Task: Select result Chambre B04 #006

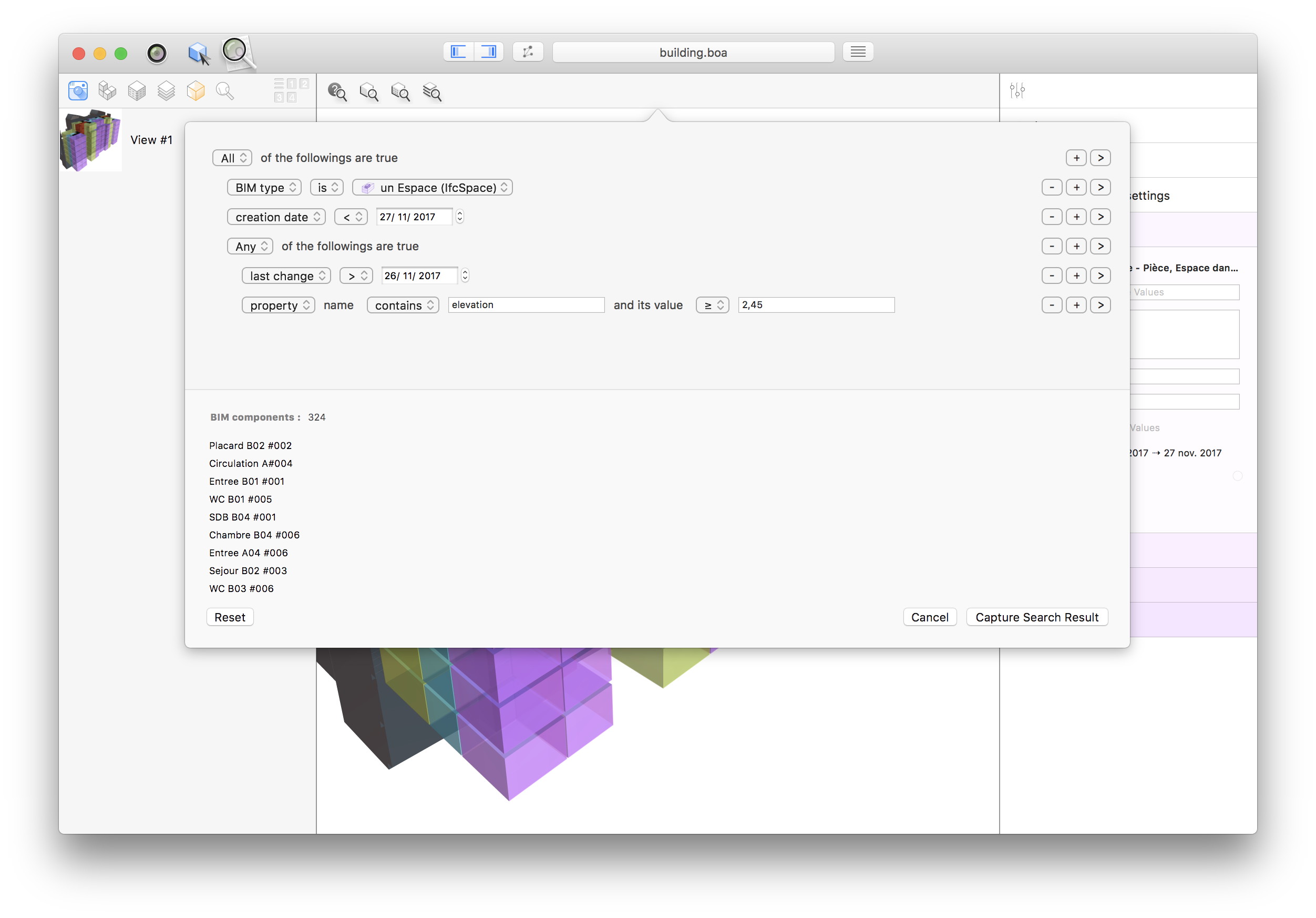Action: 254,535
